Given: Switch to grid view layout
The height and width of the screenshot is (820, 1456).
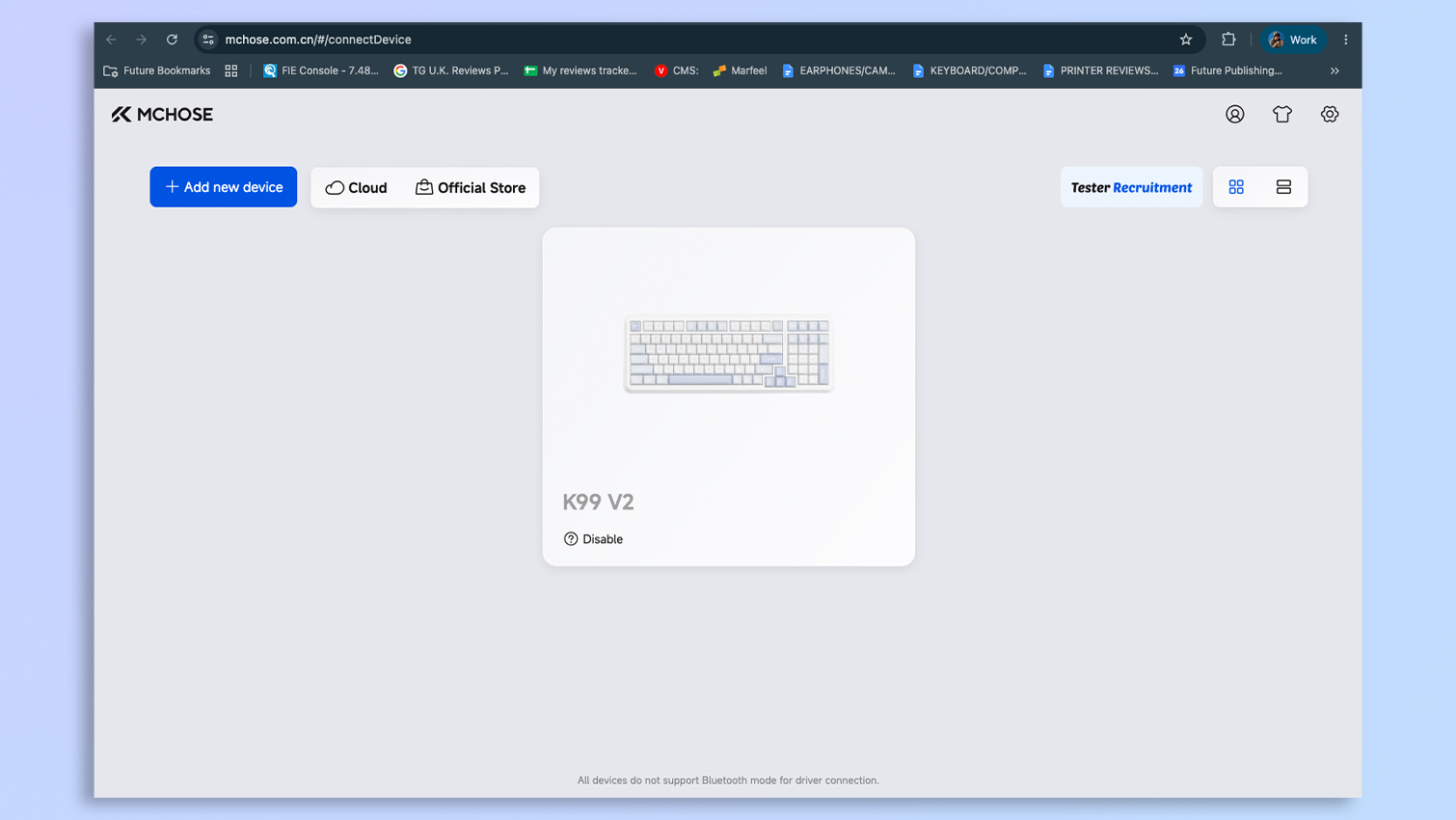Looking at the screenshot, I should tap(1236, 187).
